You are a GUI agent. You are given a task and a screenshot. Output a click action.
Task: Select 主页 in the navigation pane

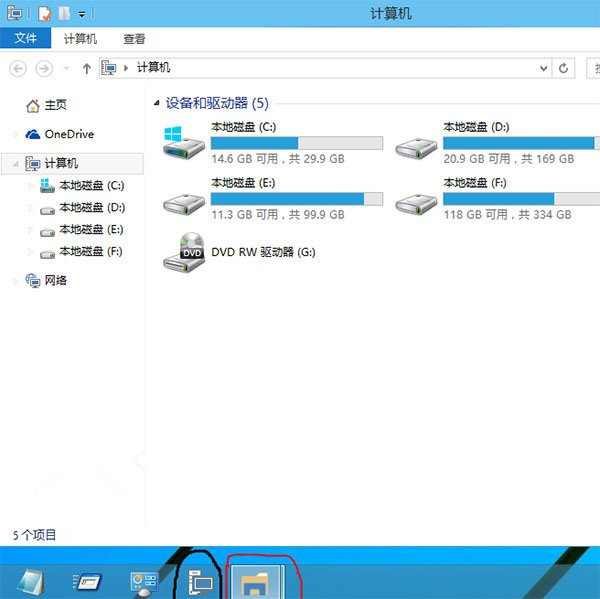click(x=55, y=105)
